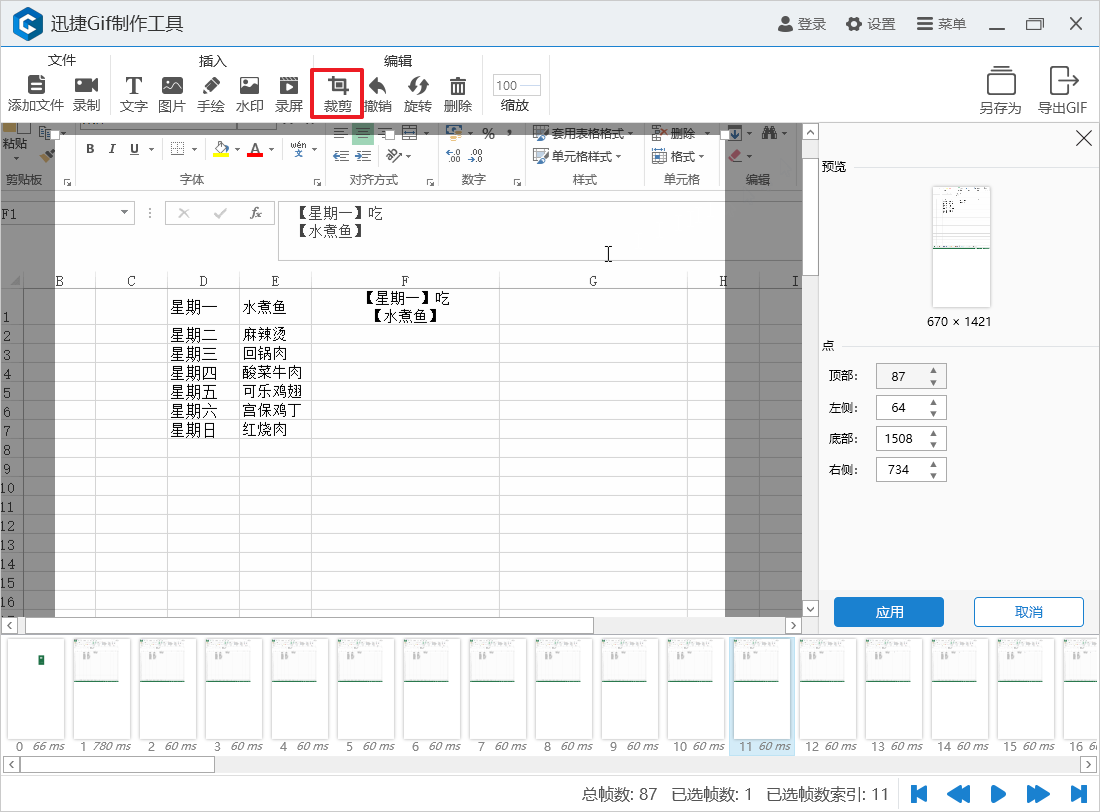Increase the 顶部 crop value stepper

(935, 371)
